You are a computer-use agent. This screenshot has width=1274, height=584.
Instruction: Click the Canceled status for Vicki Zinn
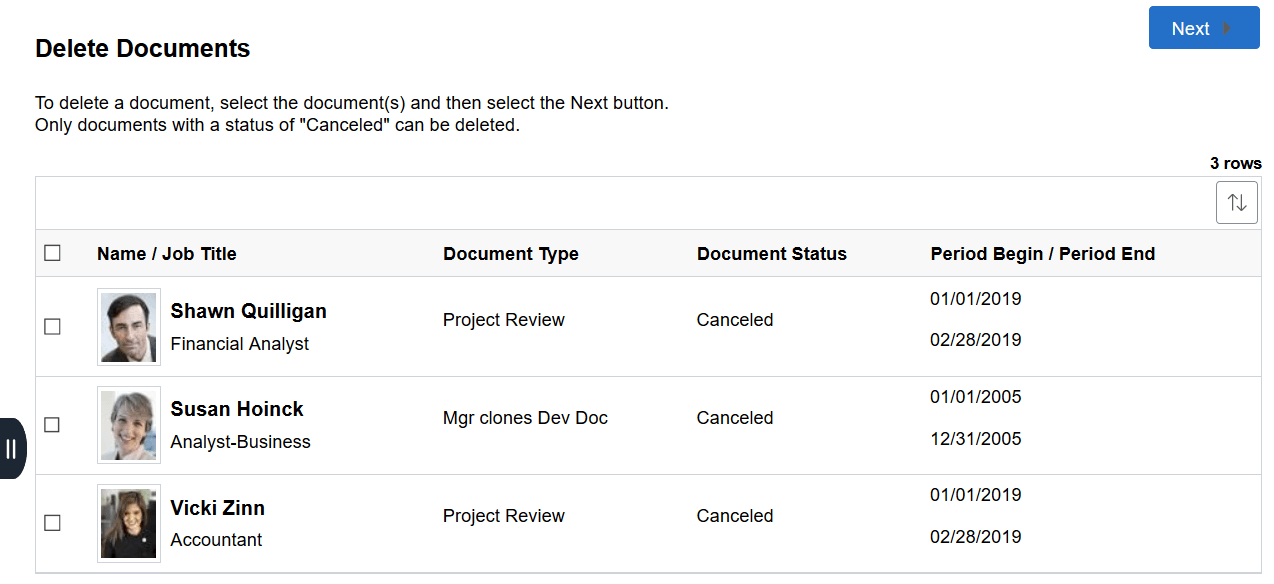click(x=735, y=516)
